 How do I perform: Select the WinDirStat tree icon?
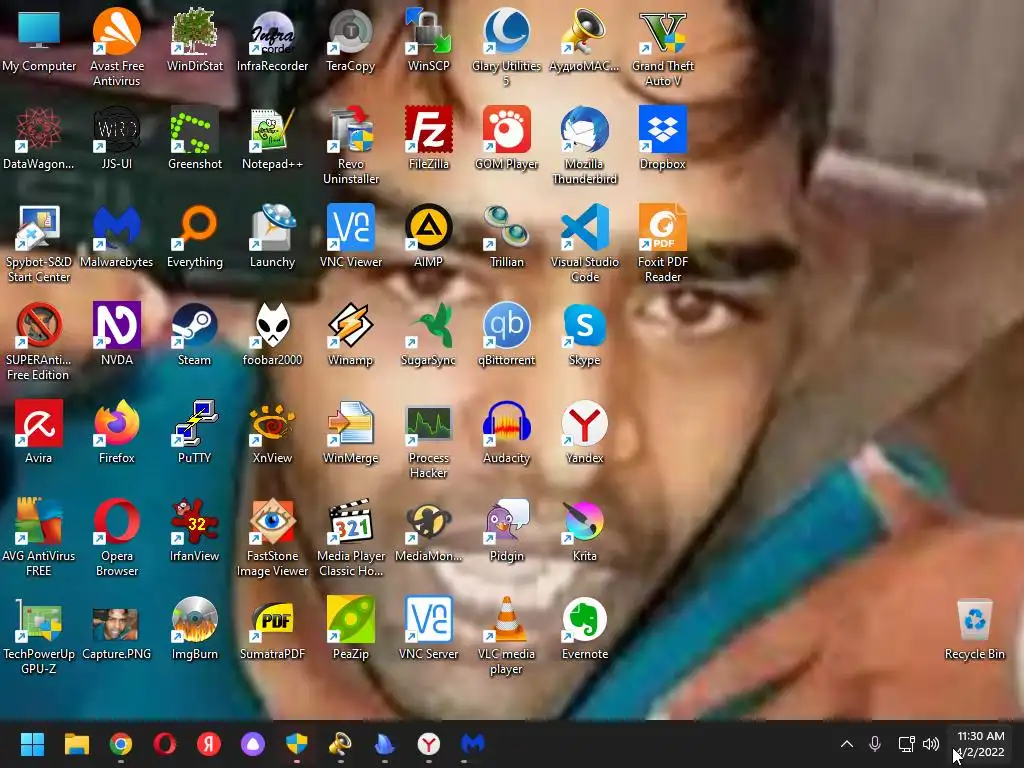click(x=194, y=31)
